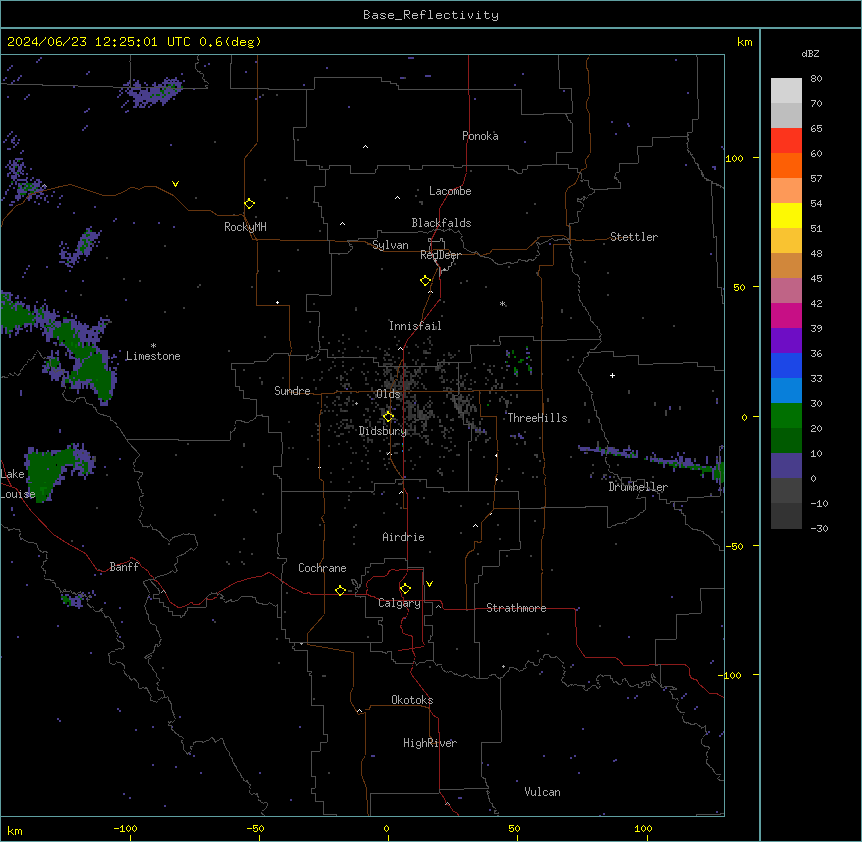Click the Ponoka city label
Image resolution: width=862 pixels, height=842 pixels.
click(480, 136)
